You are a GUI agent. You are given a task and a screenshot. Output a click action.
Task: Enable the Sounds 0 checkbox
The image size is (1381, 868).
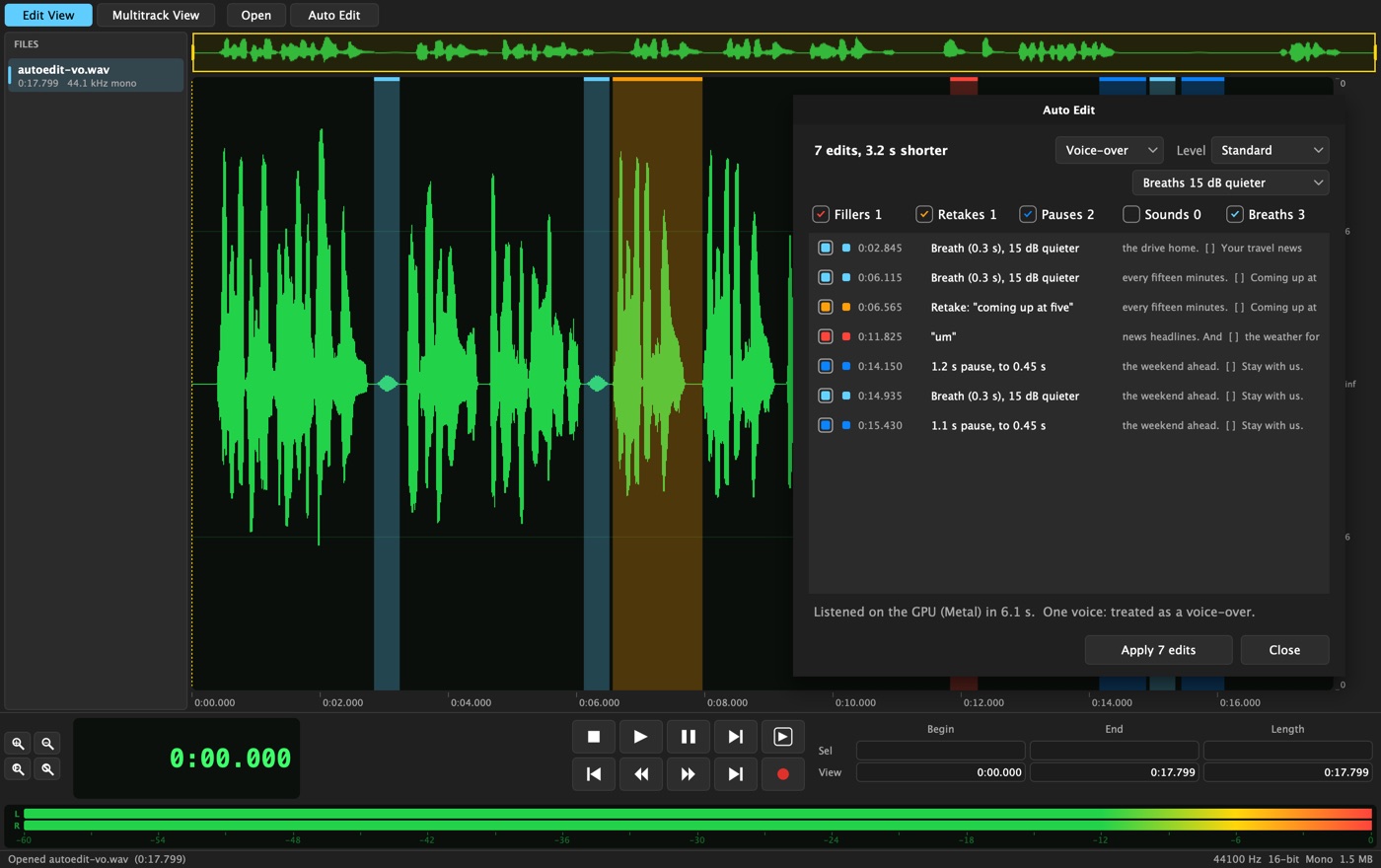tap(1131, 214)
